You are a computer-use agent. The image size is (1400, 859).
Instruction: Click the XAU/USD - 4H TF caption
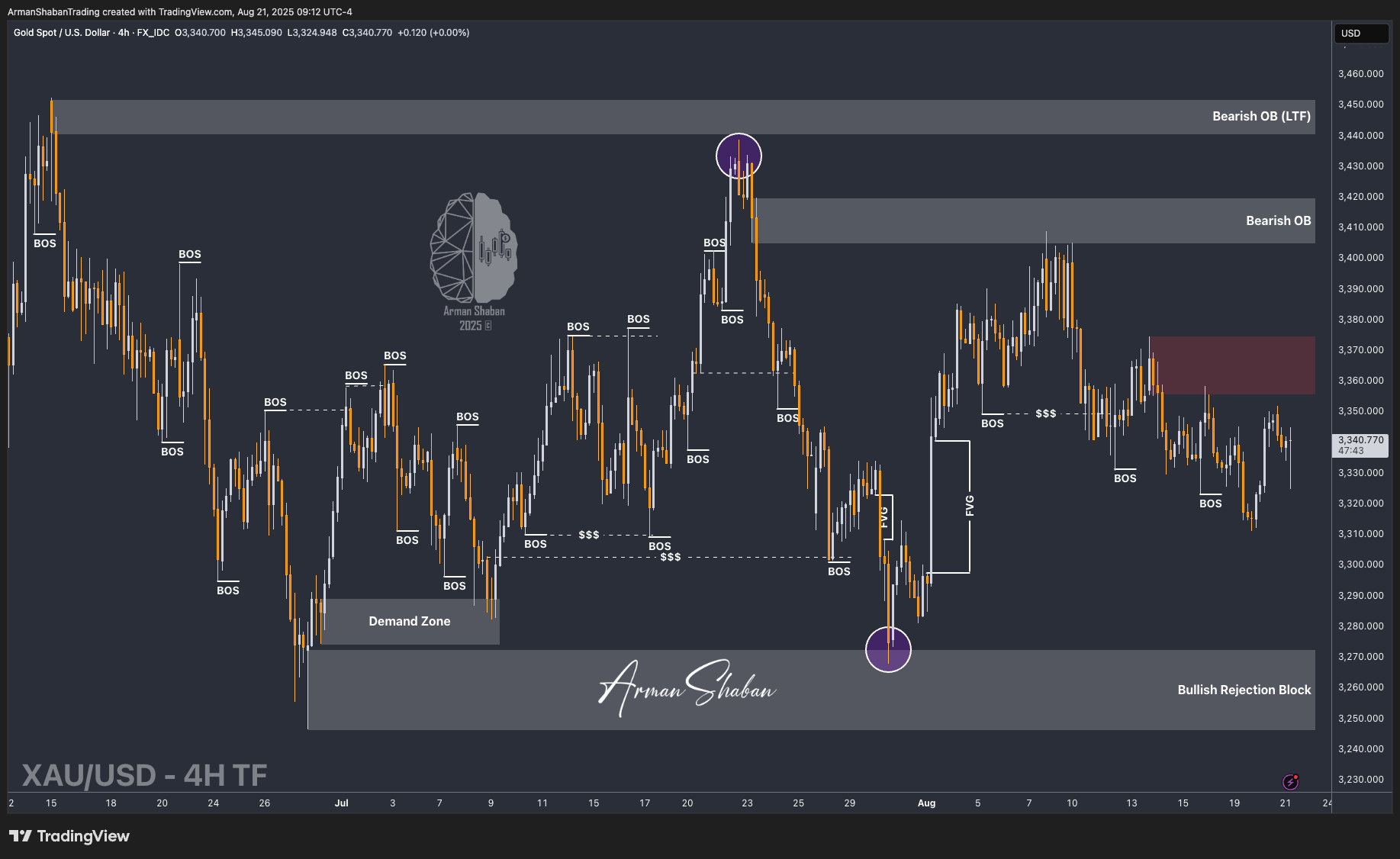[144, 775]
